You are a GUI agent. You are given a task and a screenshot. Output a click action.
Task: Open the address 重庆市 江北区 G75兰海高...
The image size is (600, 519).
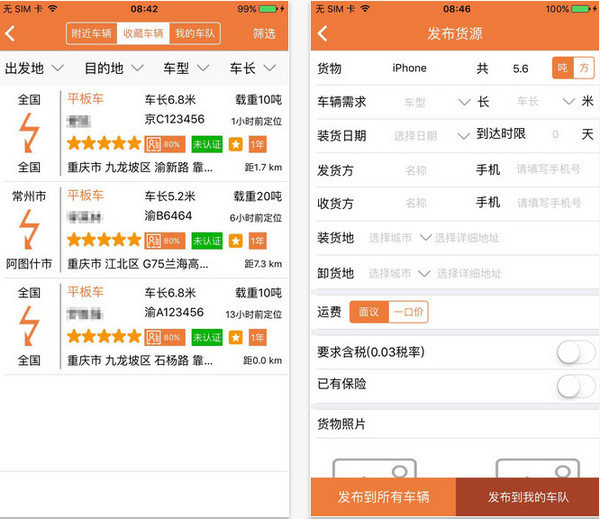138,264
